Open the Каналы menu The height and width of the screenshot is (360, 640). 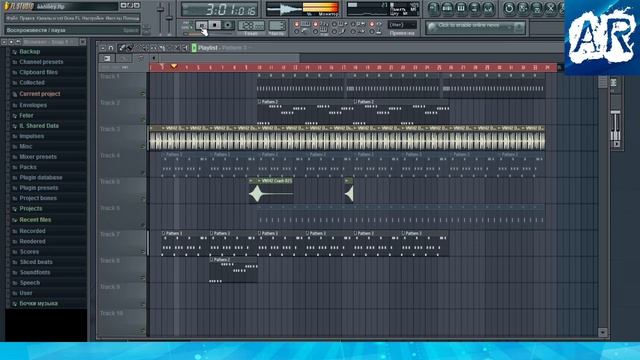tap(44, 18)
